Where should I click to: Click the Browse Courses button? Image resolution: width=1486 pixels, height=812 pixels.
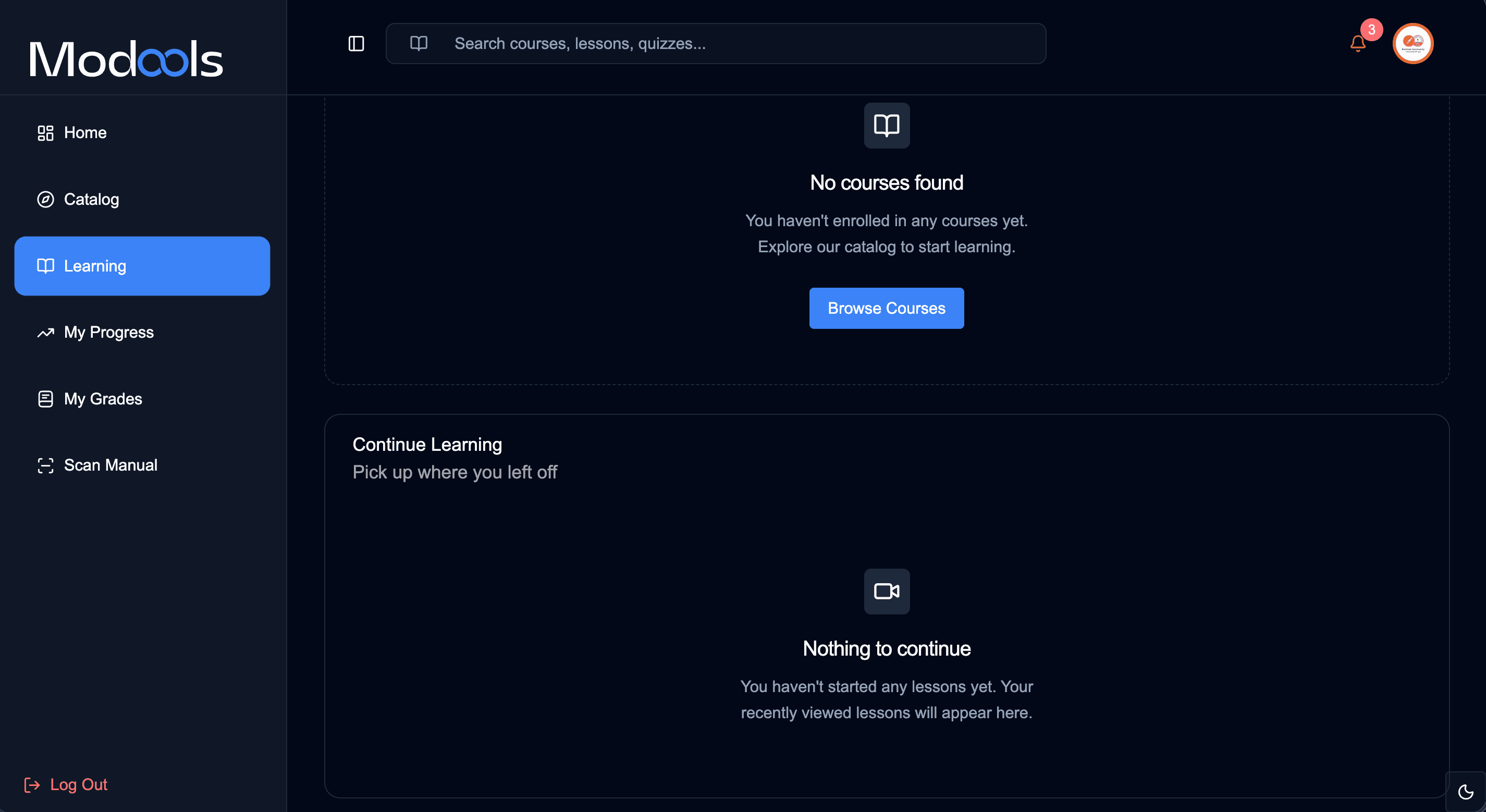tap(887, 309)
